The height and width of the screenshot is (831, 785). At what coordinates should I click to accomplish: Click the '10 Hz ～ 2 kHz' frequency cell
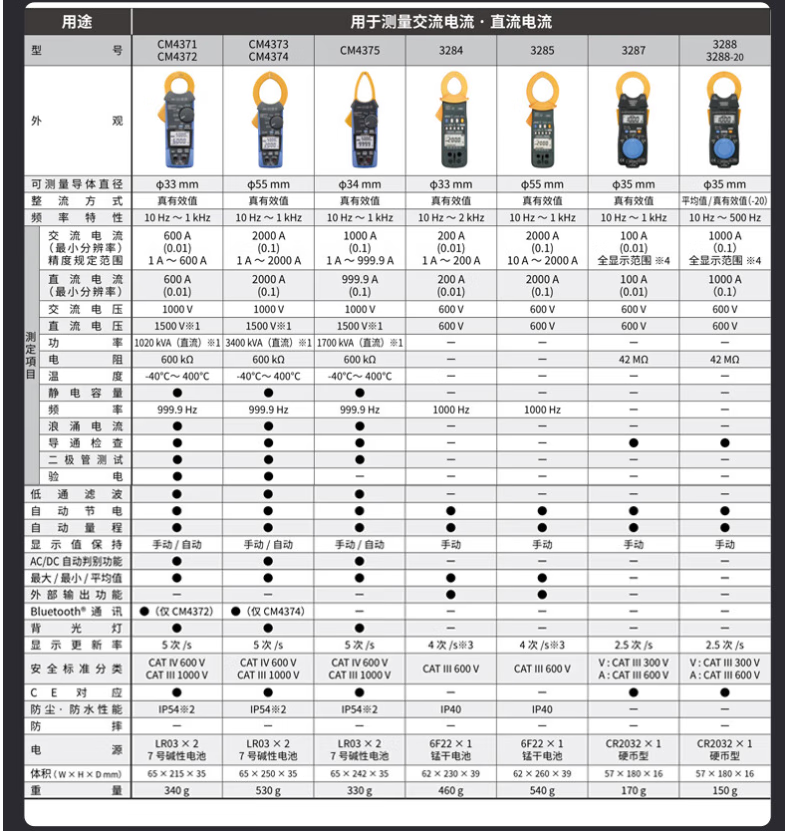[x=451, y=217]
